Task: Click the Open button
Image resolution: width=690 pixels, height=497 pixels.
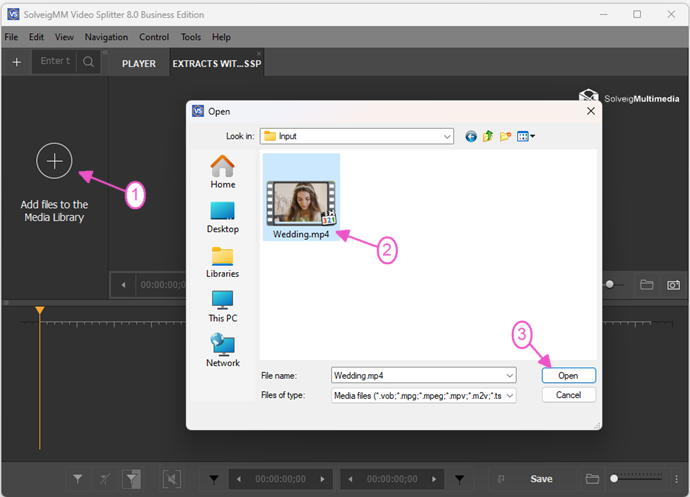Action: coord(569,376)
